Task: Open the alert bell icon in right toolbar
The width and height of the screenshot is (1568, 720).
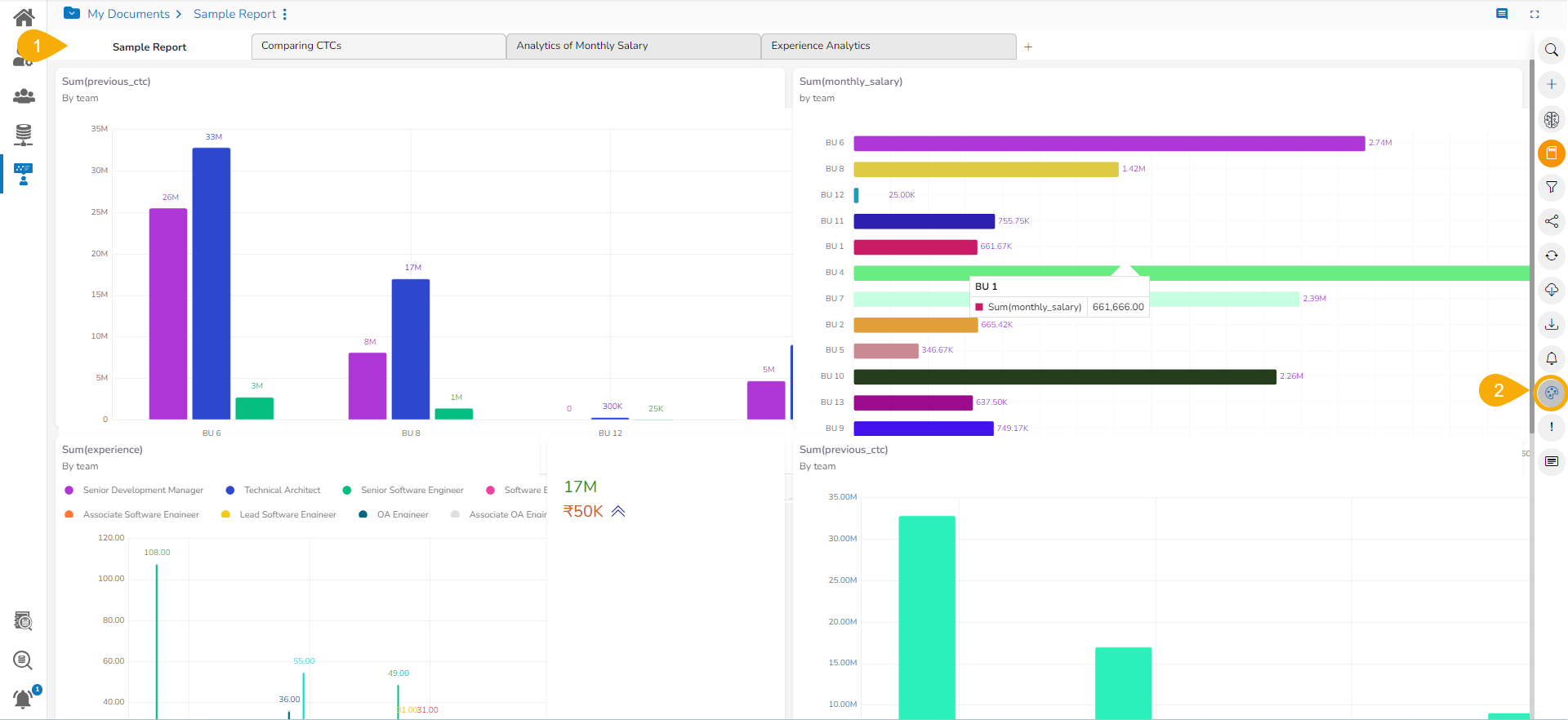Action: pos(1551,358)
